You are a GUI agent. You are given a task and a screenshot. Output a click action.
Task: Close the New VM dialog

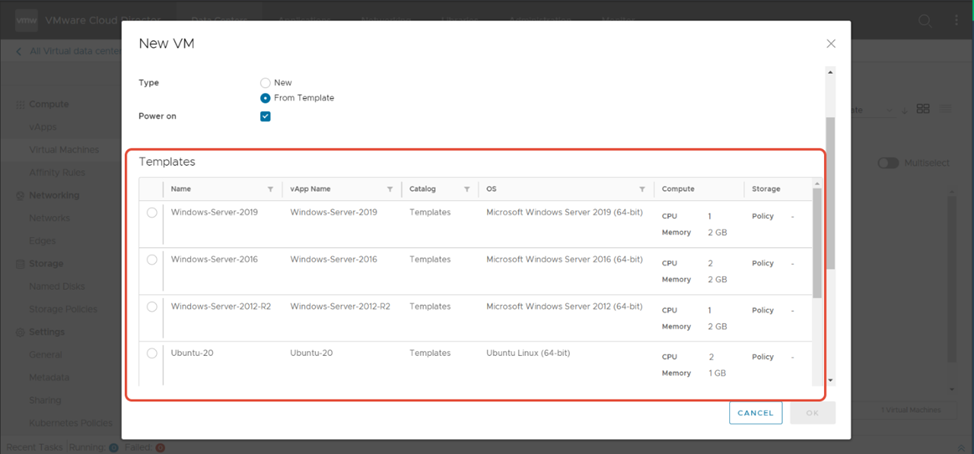(831, 44)
